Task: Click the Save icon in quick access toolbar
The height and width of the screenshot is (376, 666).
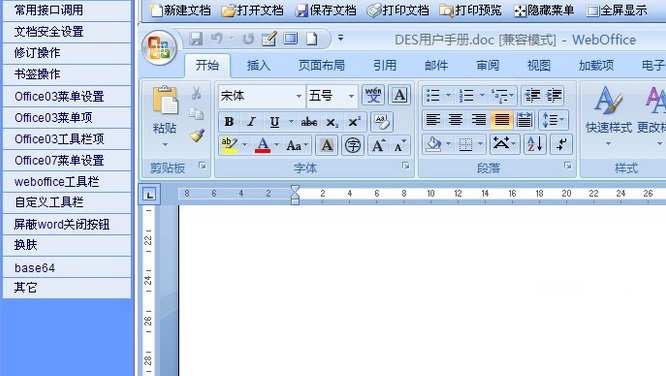Action: (195, 39)
